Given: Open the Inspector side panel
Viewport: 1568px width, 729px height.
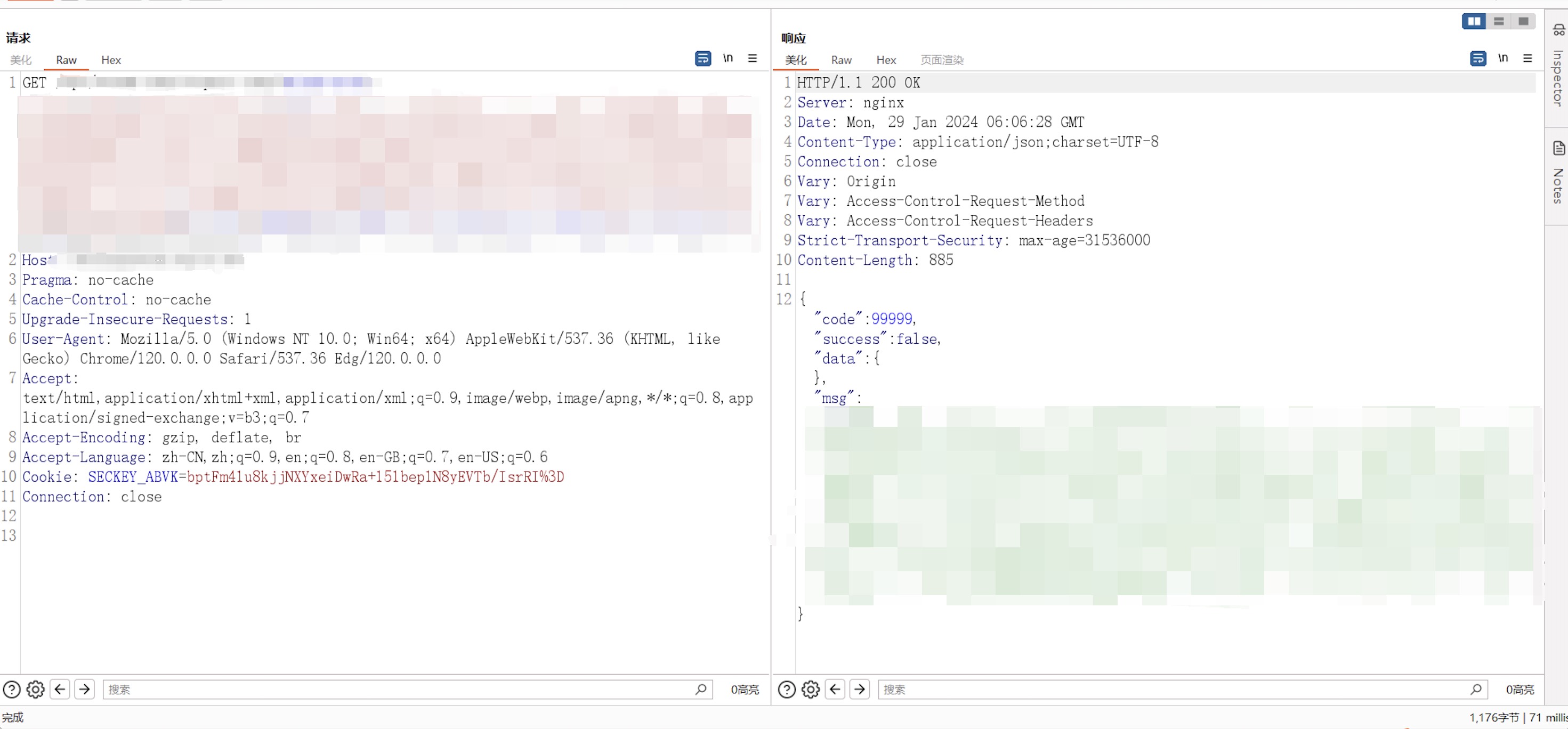Looking at the screenshot, I should point(1557,66).
